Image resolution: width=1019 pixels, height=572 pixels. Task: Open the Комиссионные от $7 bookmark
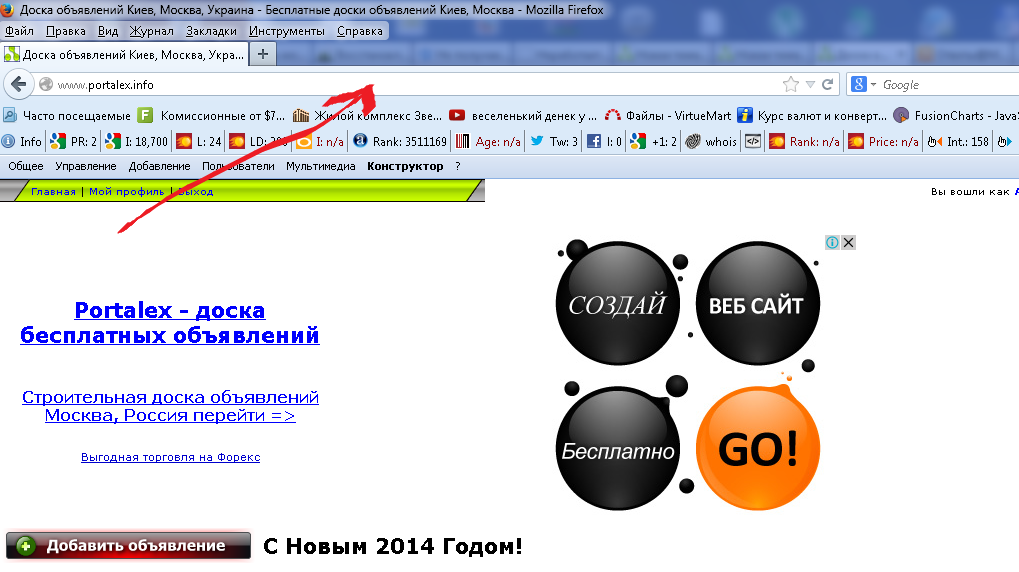pos(211,116)
